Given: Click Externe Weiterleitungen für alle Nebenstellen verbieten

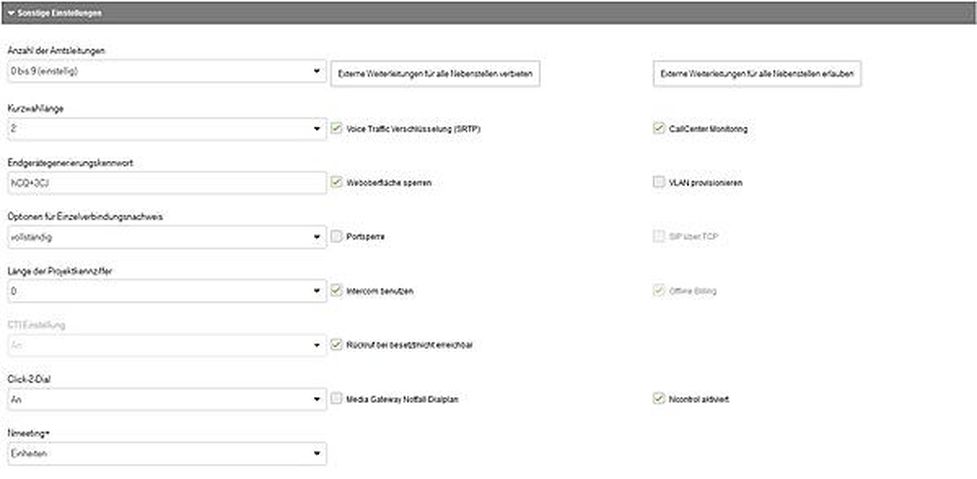Looking at the screenshot, I should tap(435, 74).
